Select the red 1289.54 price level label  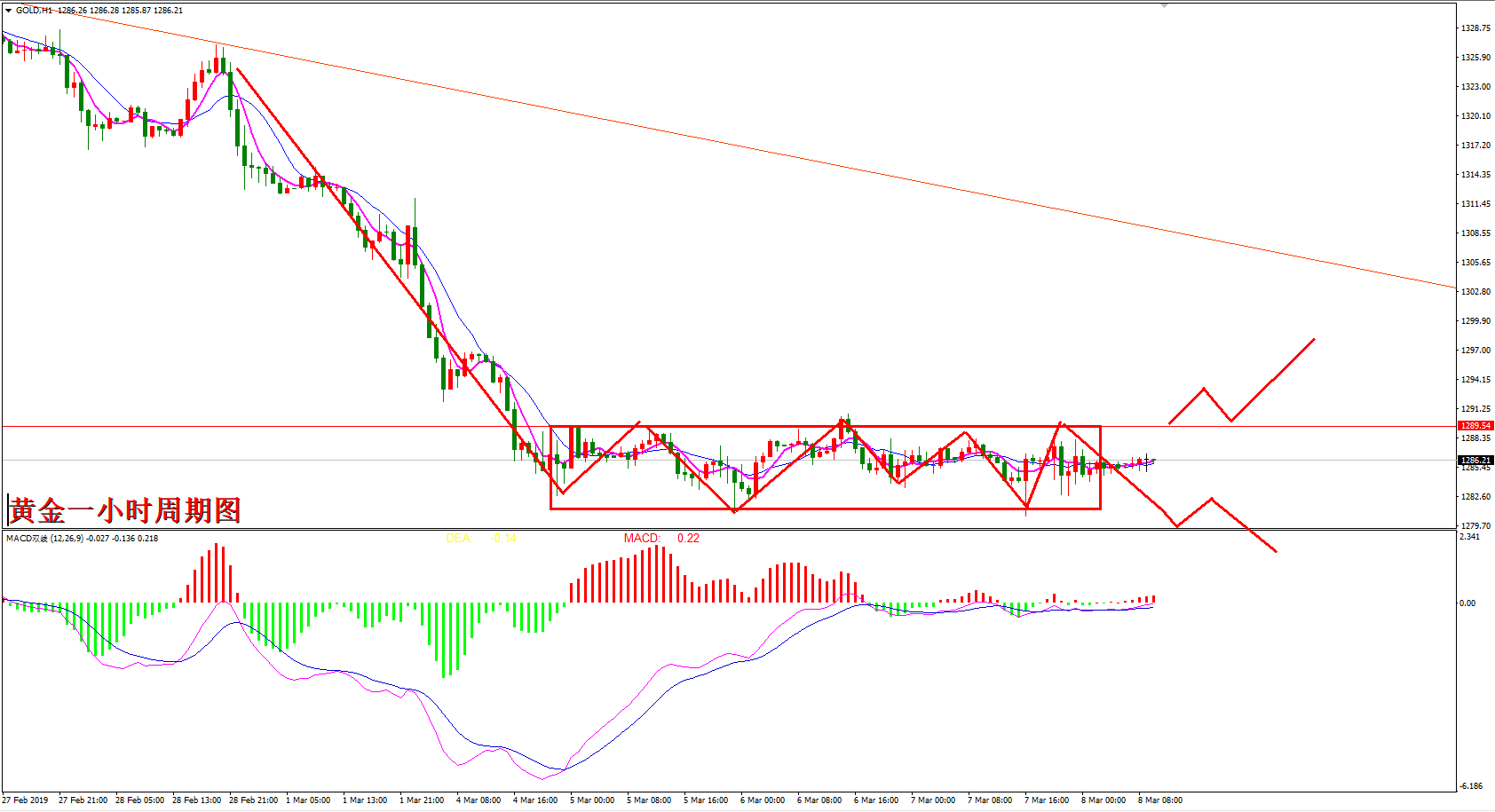[1475, 426]
